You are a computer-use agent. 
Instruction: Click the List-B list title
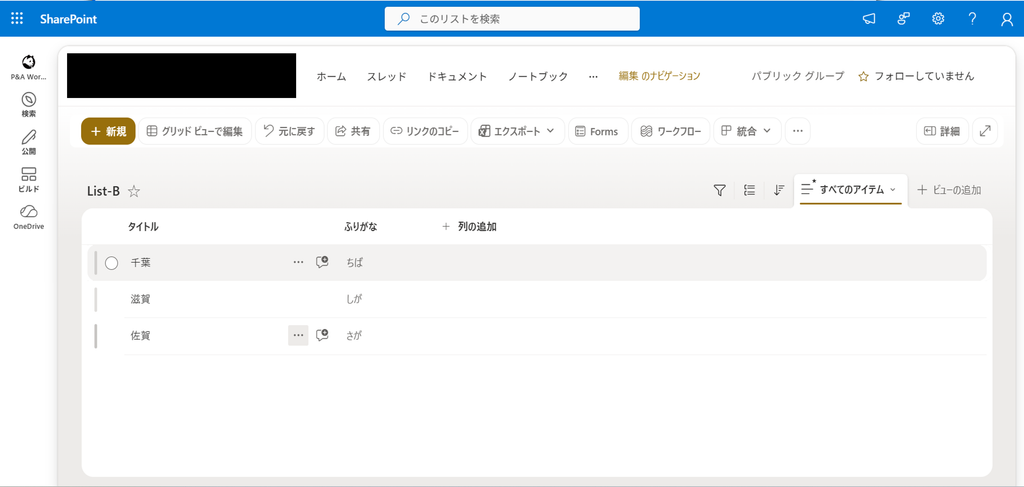point(103,191)
